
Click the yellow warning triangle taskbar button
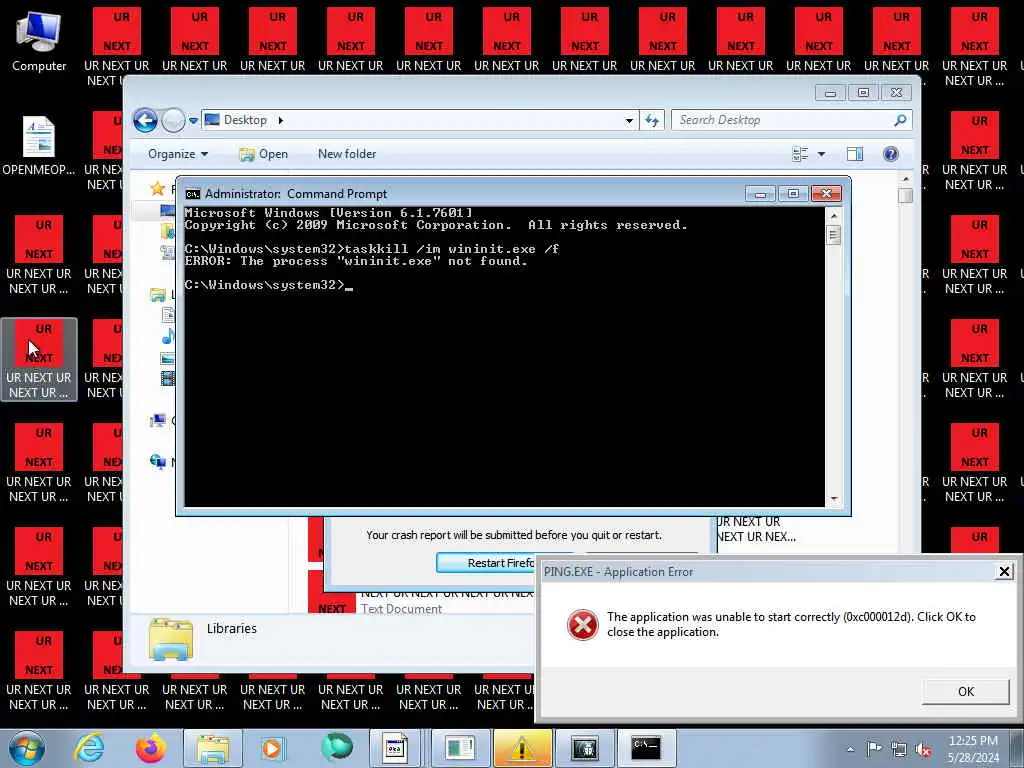coord(522,748)
